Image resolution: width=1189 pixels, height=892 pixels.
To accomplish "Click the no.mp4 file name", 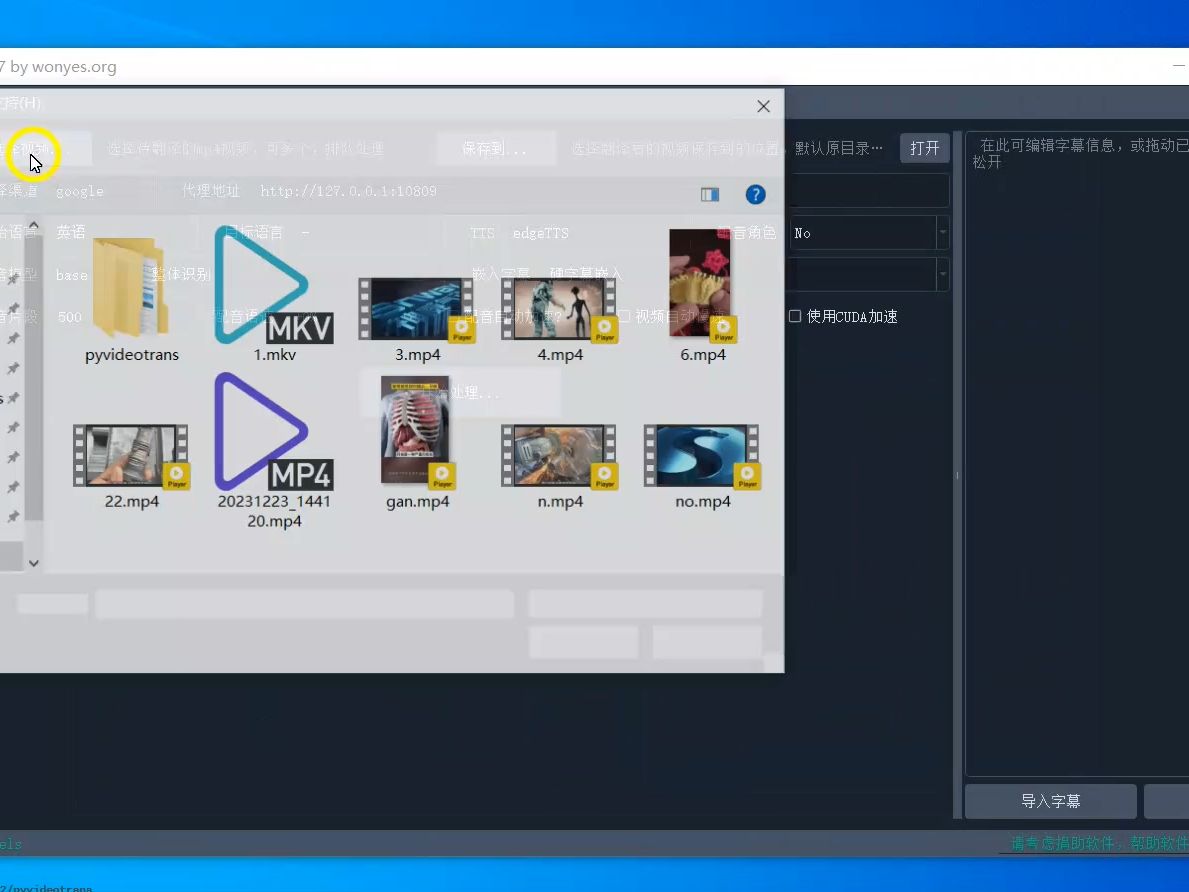I will [x=703, y=501].
